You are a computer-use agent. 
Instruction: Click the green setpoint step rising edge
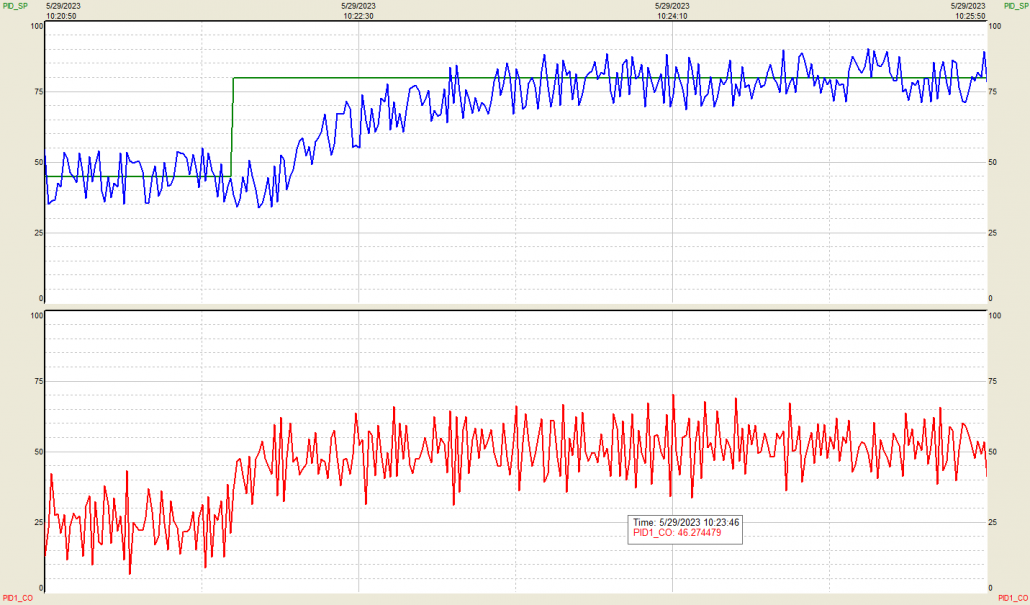pyautogui.click(x=233, y=127)
